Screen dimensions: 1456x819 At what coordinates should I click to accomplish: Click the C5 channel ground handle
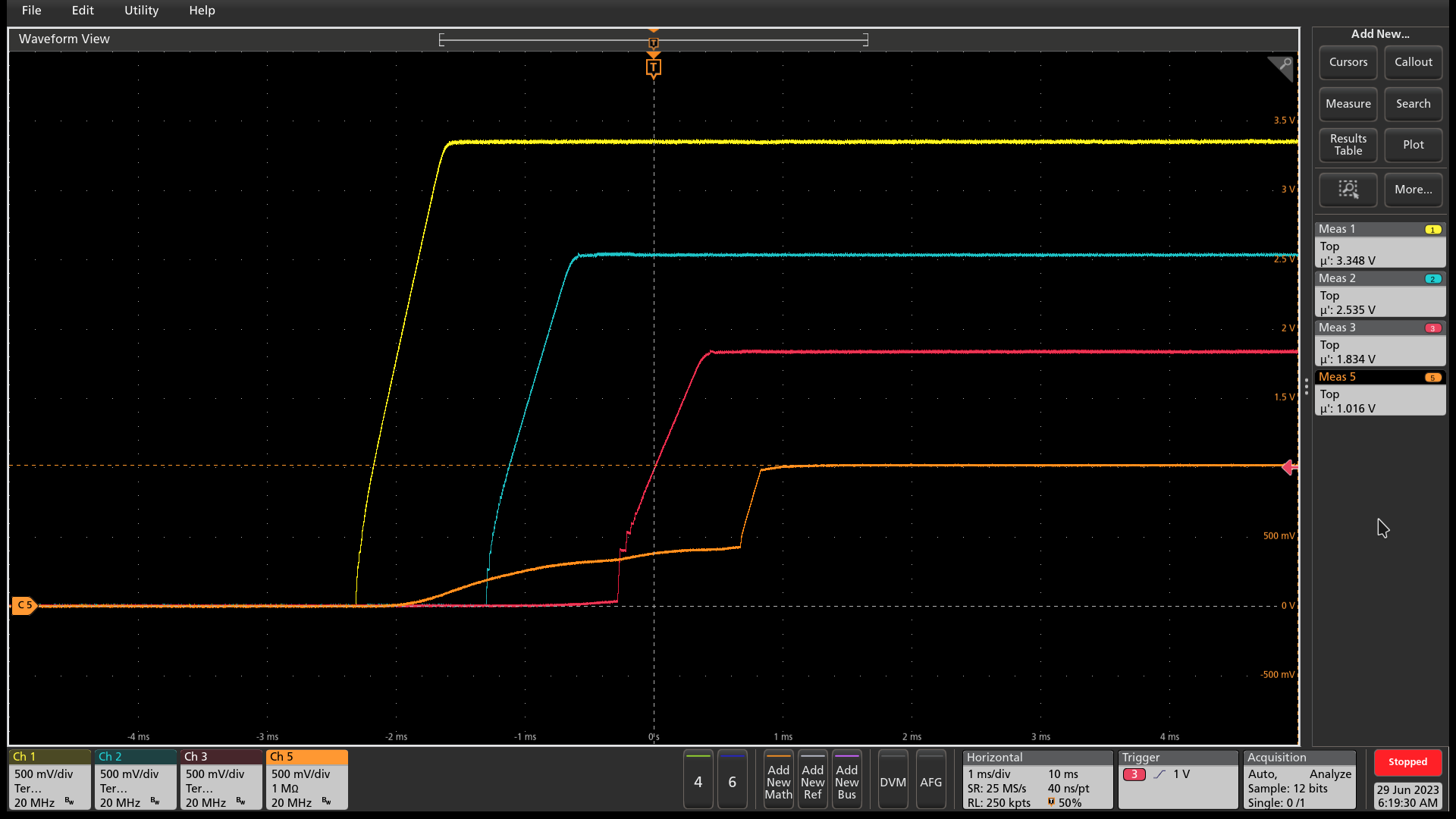(24, 605)
